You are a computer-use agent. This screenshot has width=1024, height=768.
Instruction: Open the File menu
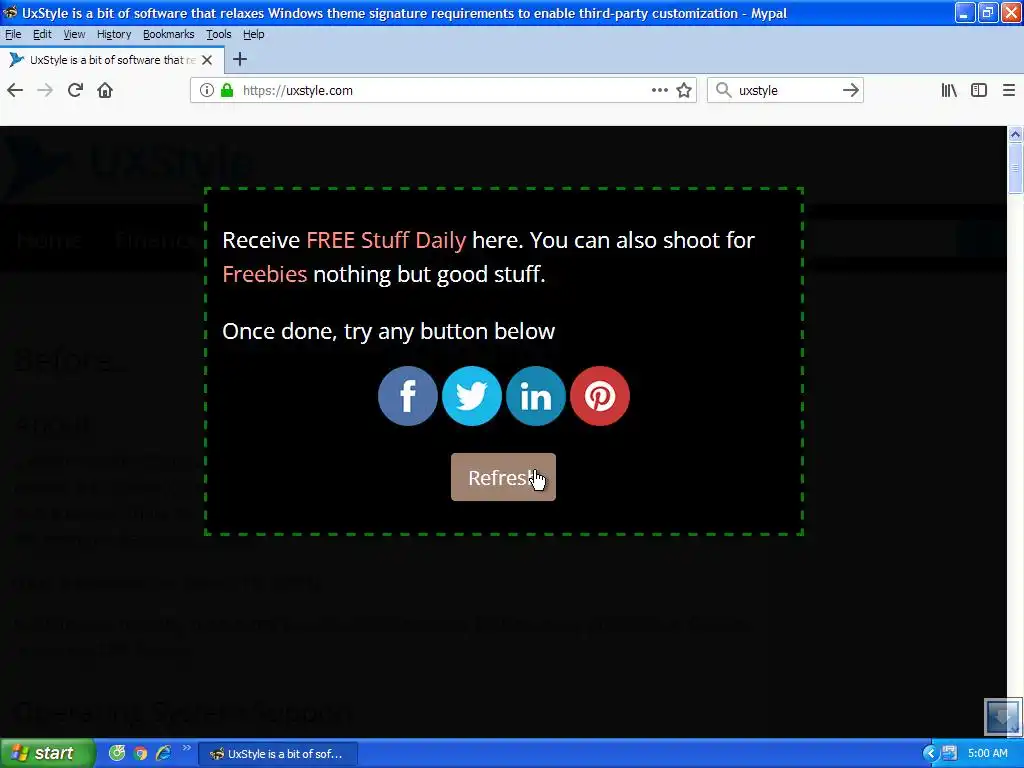tap(13, 35)
